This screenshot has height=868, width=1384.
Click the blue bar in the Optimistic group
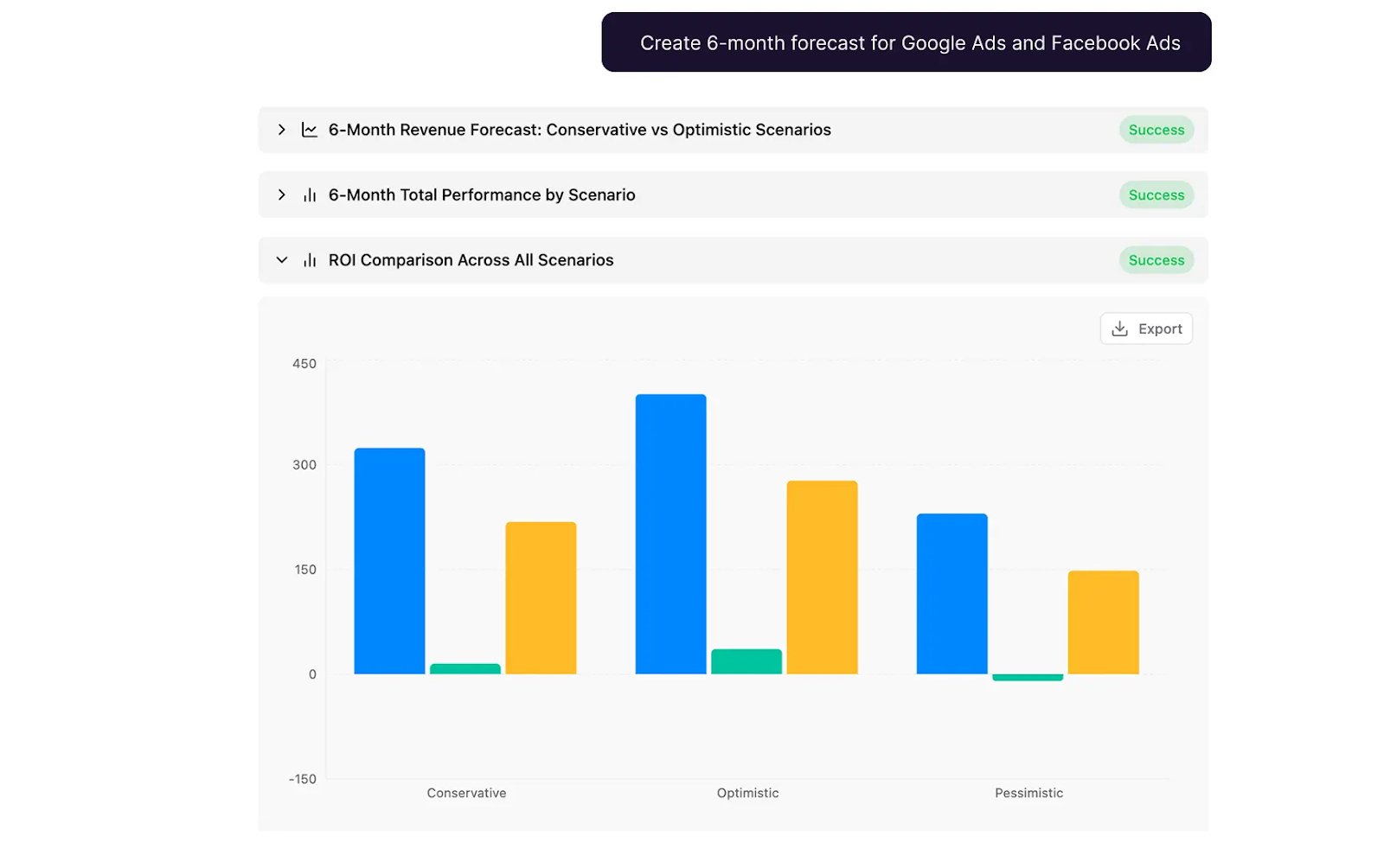[670, 534]
